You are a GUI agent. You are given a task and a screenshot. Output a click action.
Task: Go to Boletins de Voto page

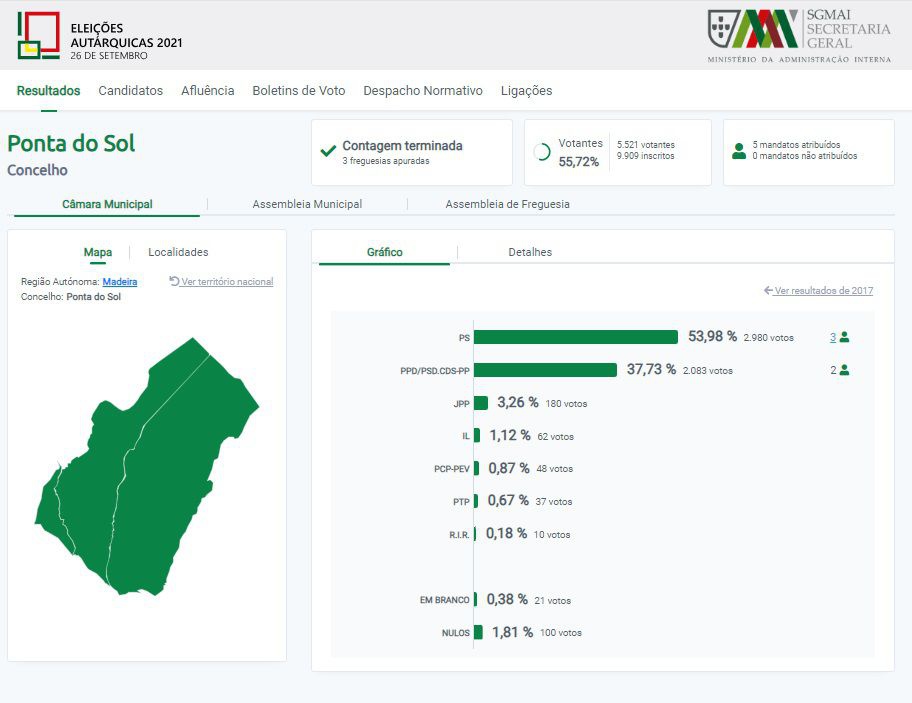pyautogui.click(x=298, y=91)
